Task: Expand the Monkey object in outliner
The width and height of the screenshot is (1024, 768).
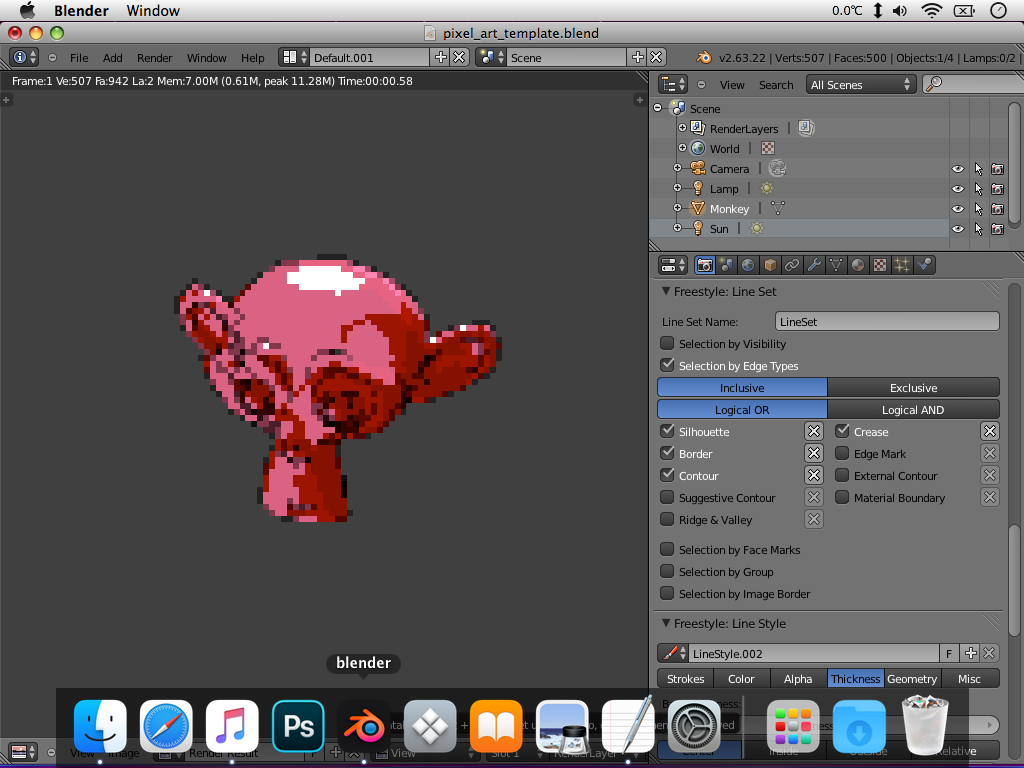Action: (x=677, y=208)
